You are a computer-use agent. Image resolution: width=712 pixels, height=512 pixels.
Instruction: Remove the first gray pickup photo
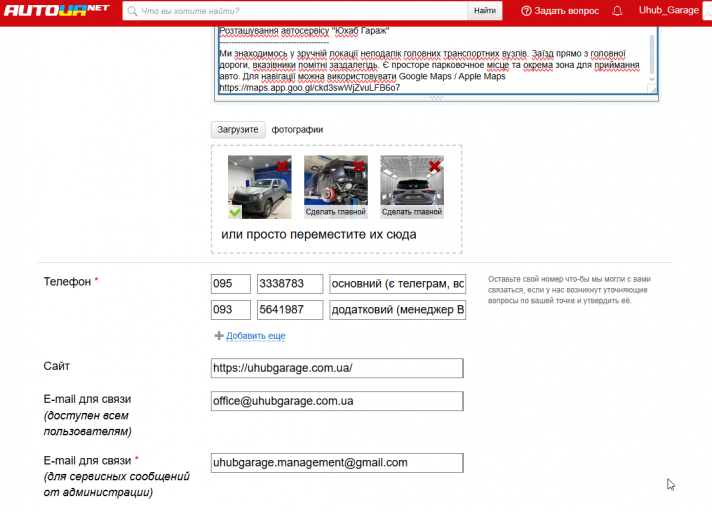point(282,166)
